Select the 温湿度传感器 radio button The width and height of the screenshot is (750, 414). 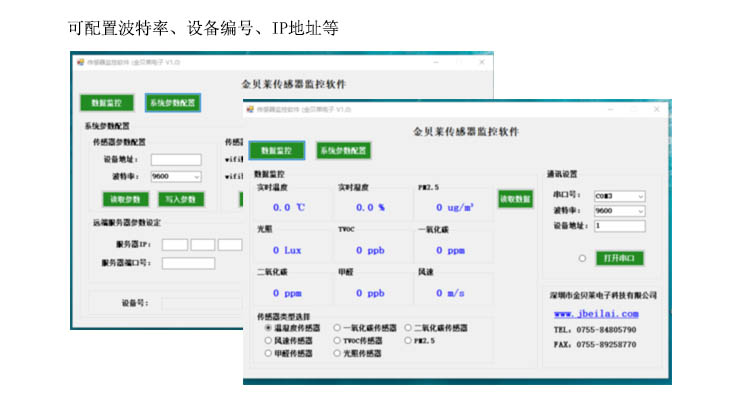tap(268, 328)
